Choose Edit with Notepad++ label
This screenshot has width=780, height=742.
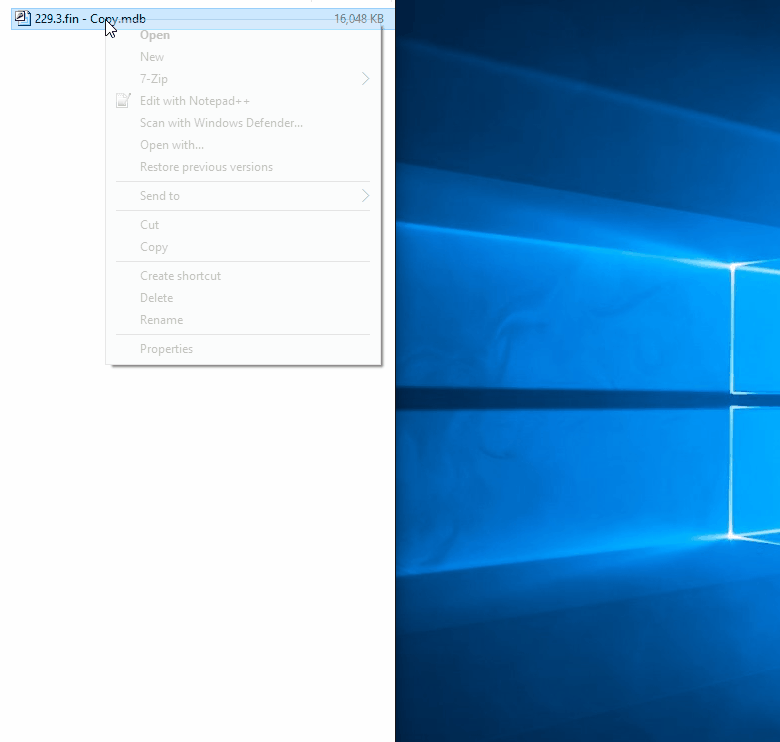(x=195, y=101)
